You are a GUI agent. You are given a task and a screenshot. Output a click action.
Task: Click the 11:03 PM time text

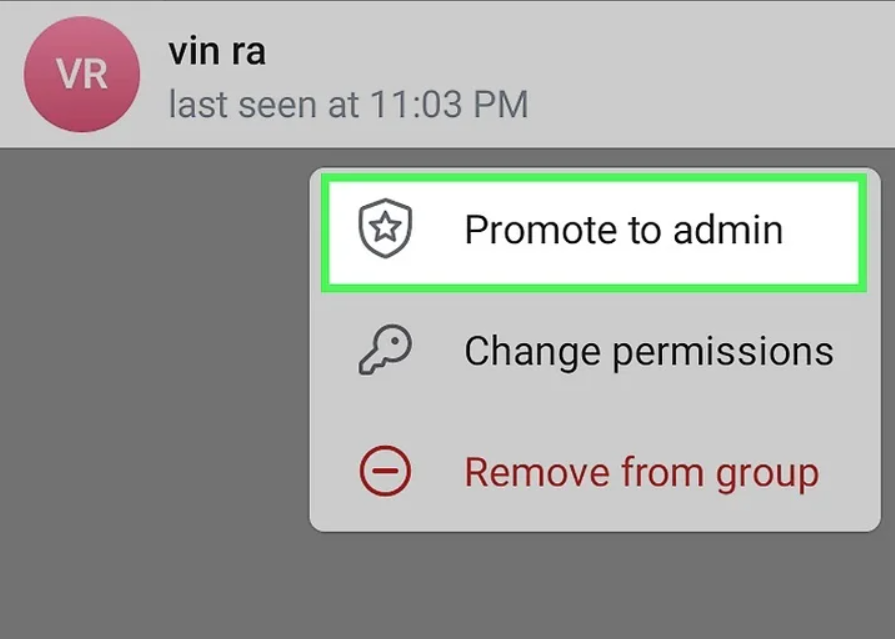pos(450,103)
